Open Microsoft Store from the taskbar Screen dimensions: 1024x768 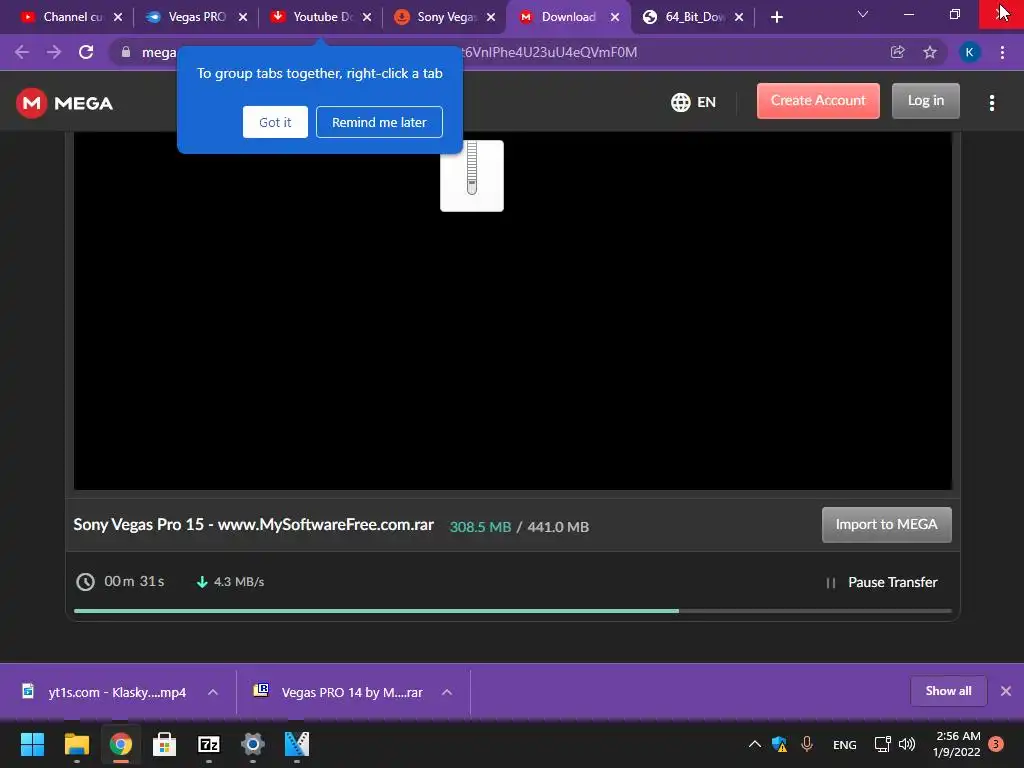coord(165,744)
